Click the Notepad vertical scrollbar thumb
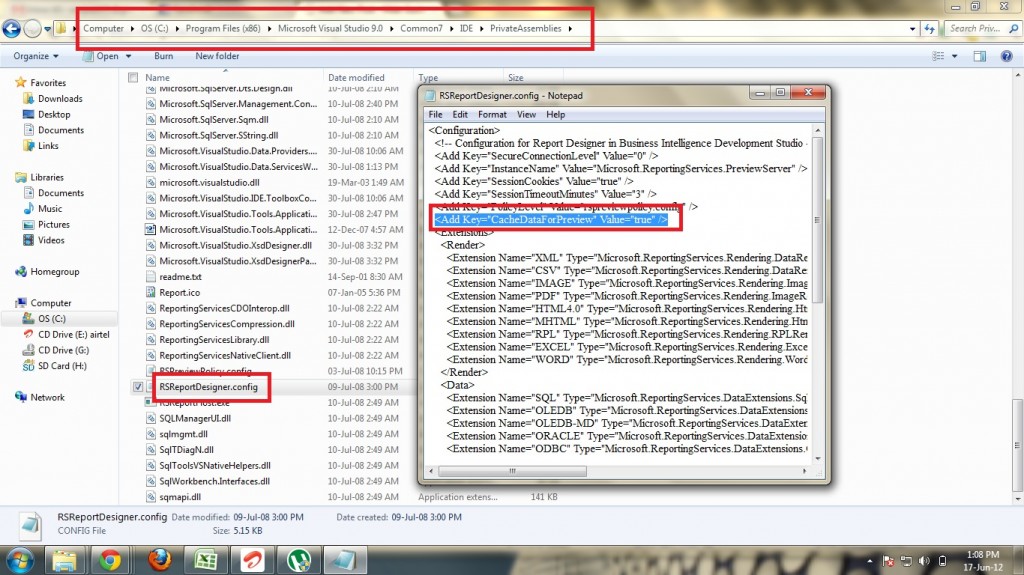The height and width of the screenshot is (575, 1024). 817,221
